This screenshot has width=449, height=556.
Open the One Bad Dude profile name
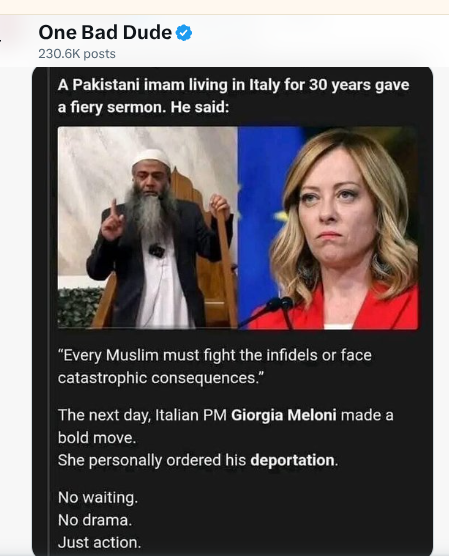pyautogui.click(x=105, y=32)
